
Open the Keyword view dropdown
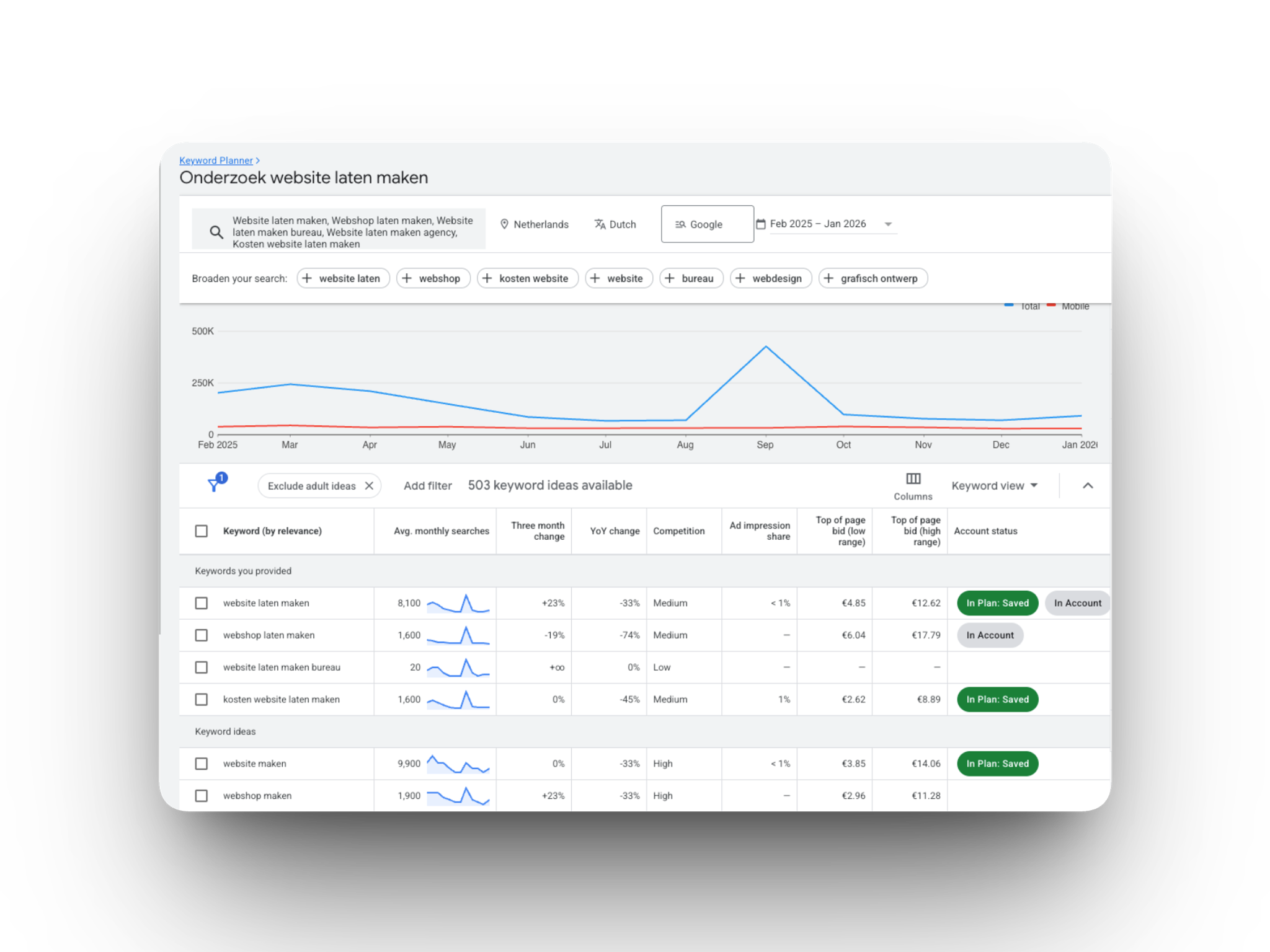coord(995,486)
